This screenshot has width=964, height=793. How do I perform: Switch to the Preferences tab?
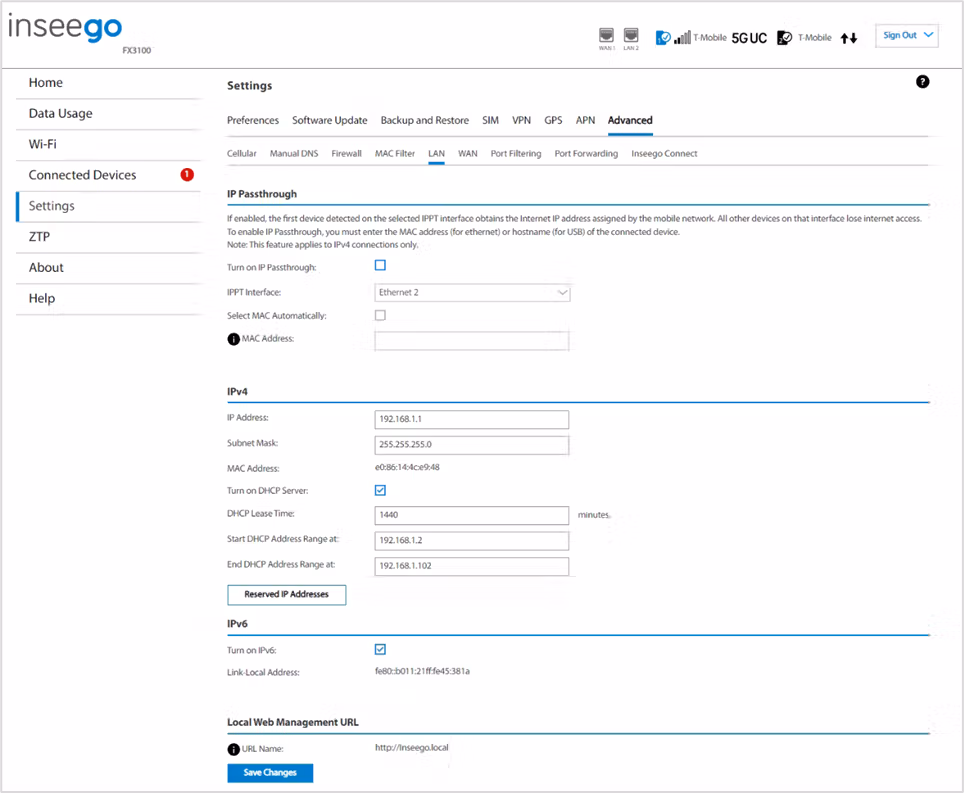253,120
